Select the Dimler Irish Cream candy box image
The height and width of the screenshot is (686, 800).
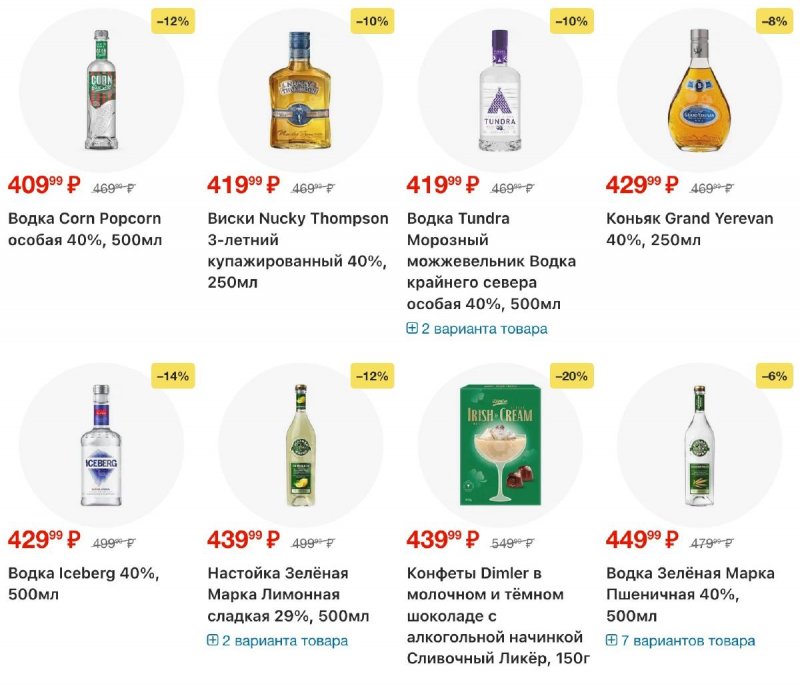(500, 441)
